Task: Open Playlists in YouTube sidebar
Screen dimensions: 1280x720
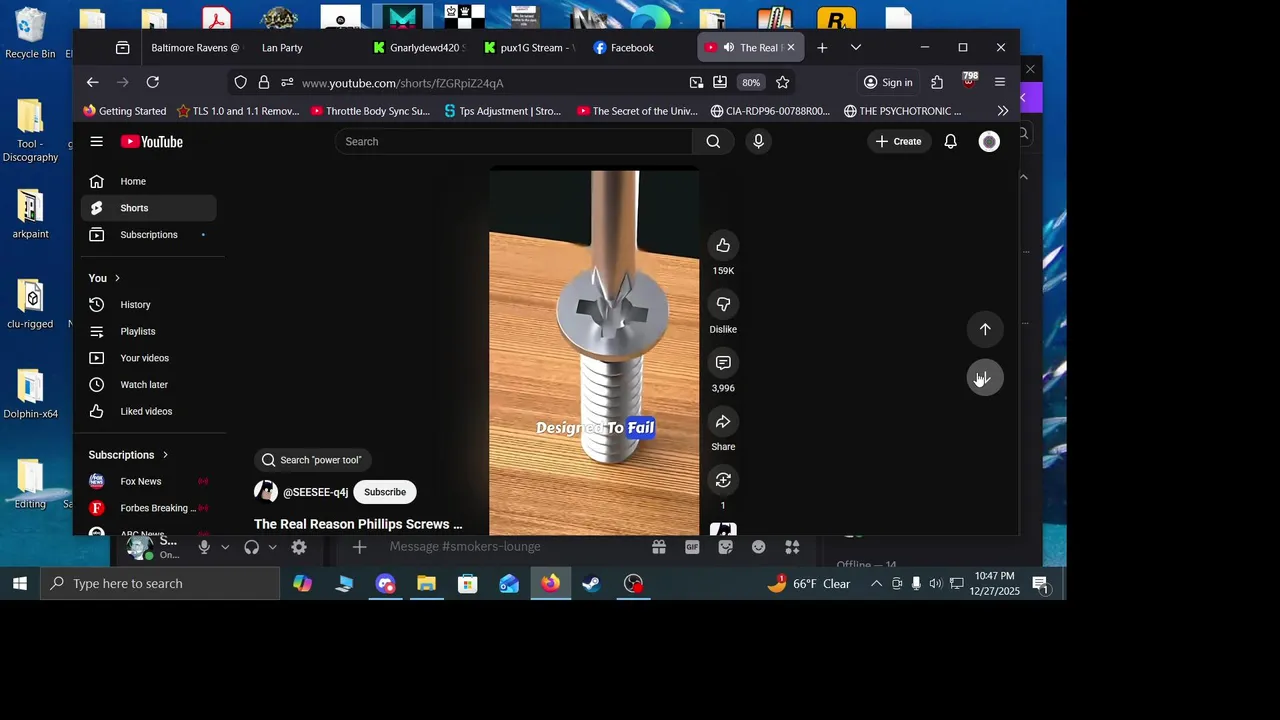Action: tap(149, 331)
